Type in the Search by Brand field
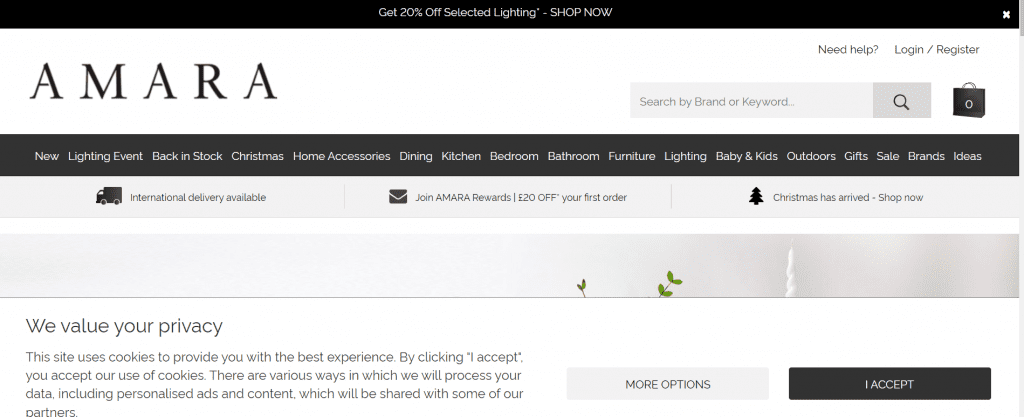The height and width of the screenshot is (417, 1024). coord(751,101)
